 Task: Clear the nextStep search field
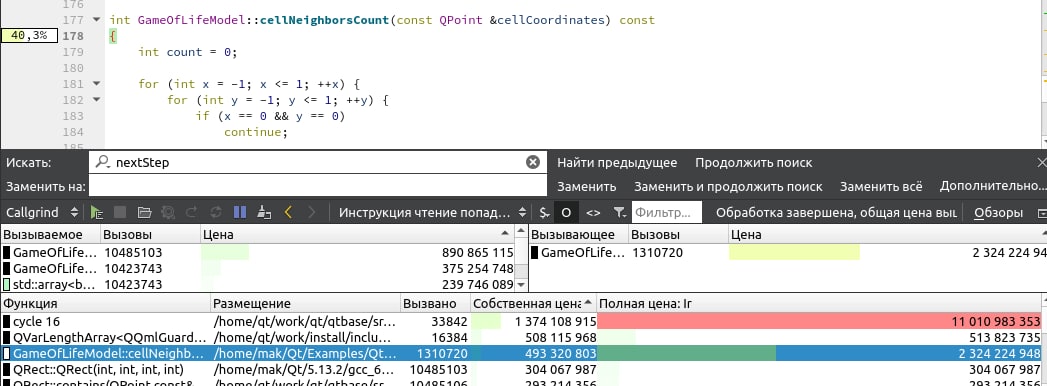532,162
